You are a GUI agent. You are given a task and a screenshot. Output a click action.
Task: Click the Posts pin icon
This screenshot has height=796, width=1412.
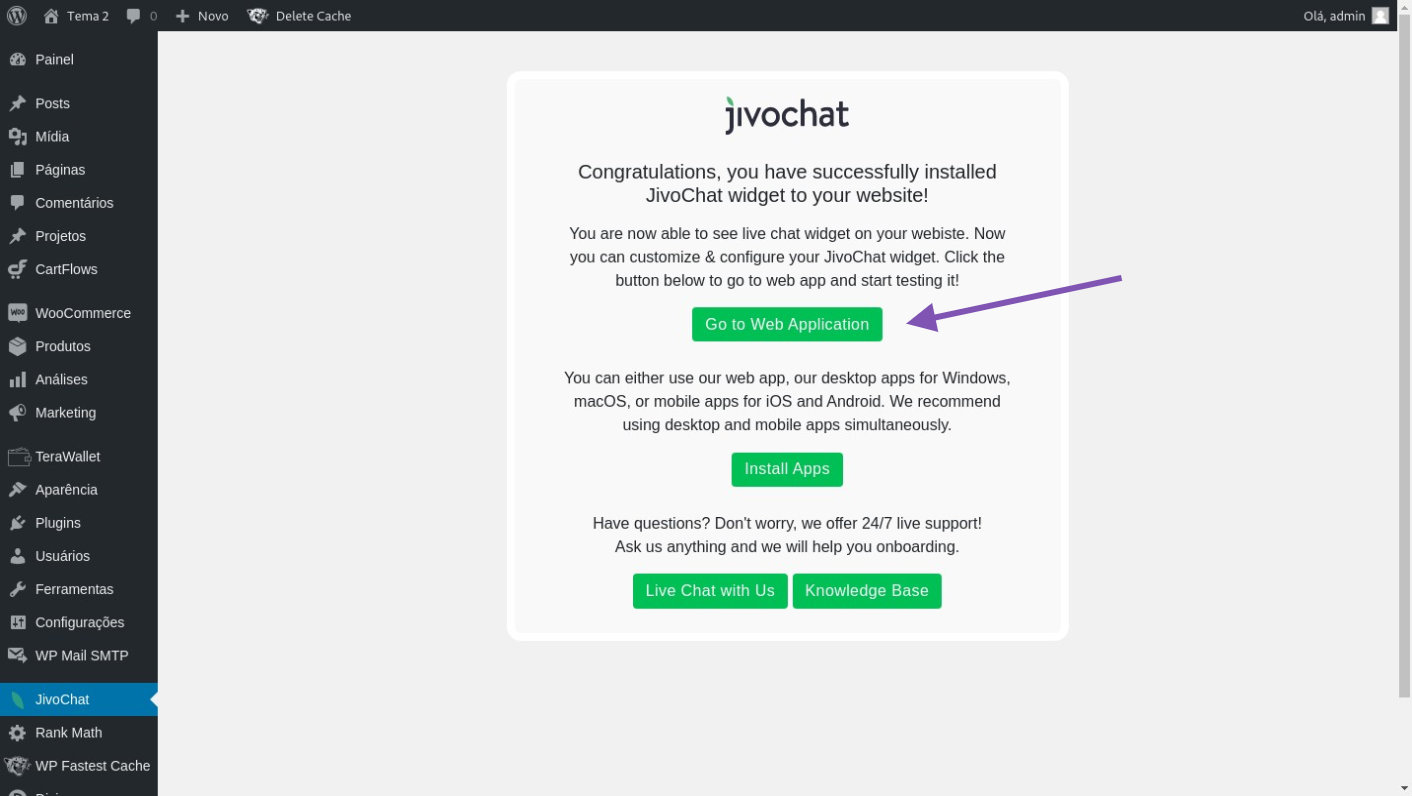(17, 104)
